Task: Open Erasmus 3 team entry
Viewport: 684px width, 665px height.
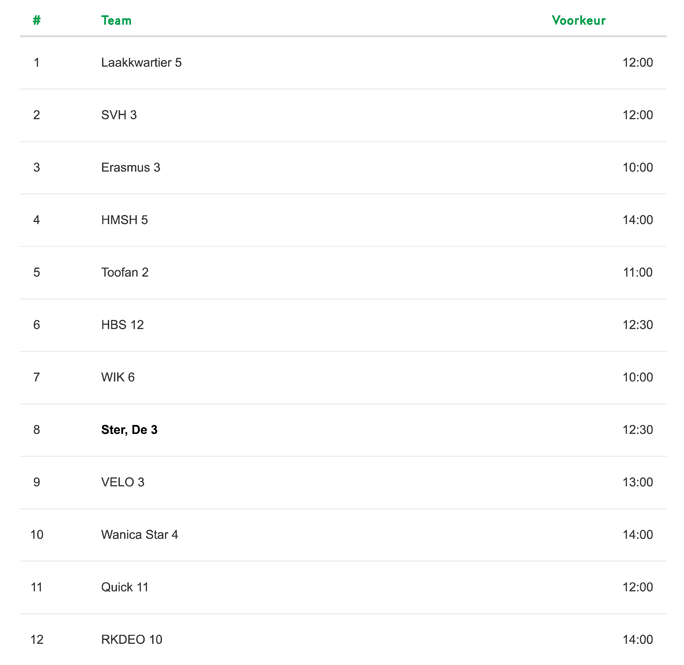Action: (130, 168)
